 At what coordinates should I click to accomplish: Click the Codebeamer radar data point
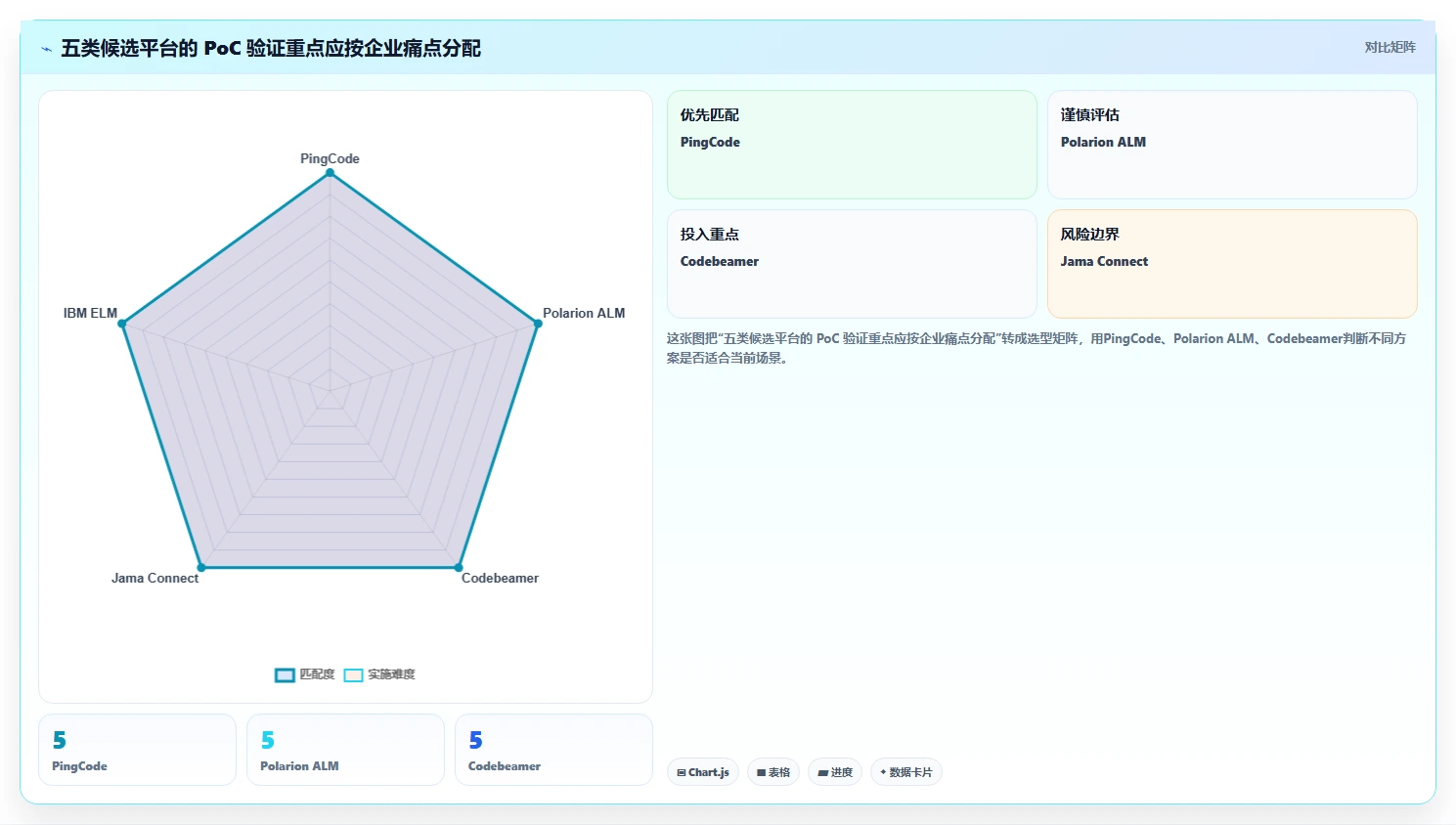tap(458, 567)
